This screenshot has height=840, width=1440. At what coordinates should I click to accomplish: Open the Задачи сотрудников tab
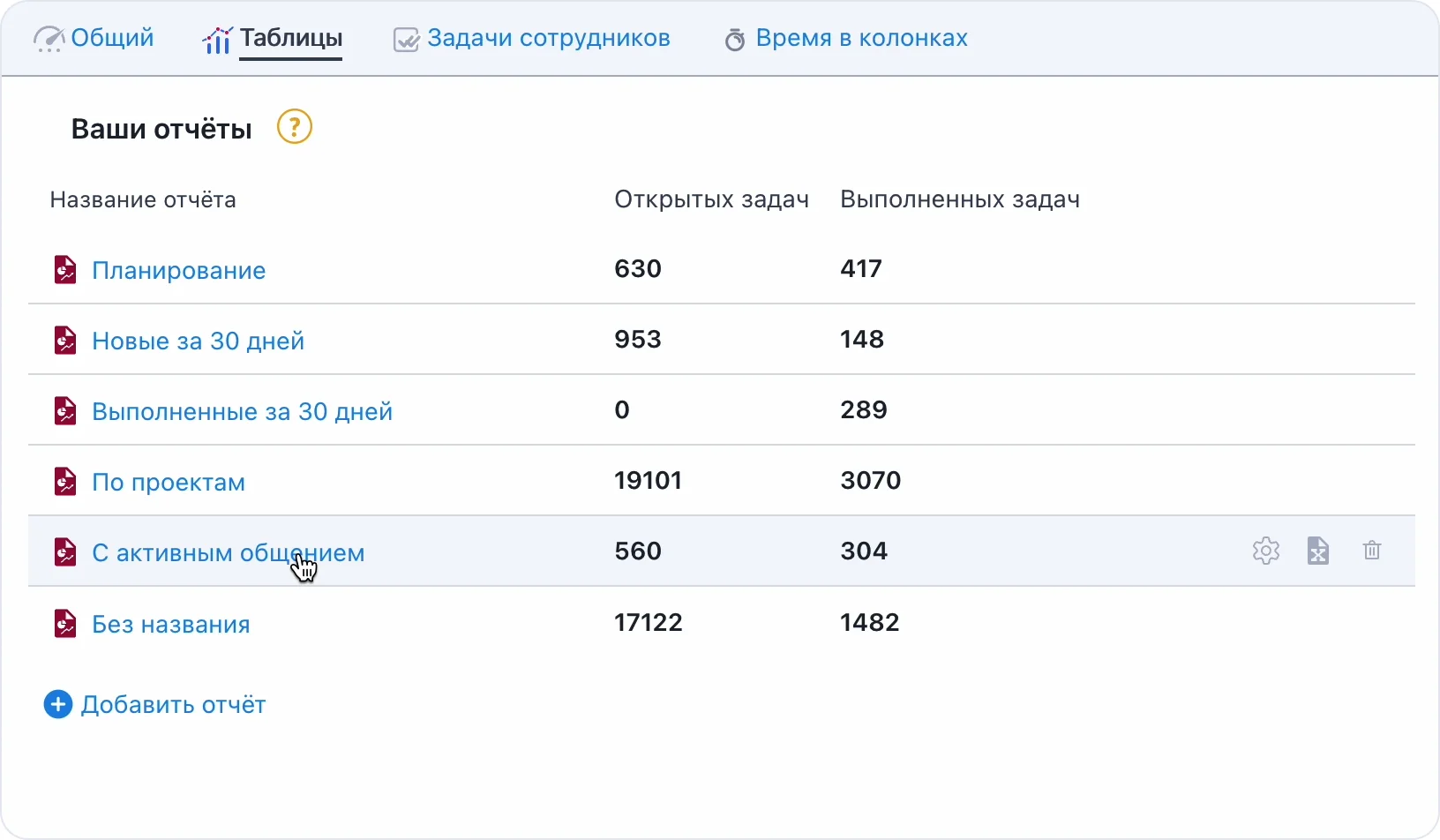click(531, 39)
